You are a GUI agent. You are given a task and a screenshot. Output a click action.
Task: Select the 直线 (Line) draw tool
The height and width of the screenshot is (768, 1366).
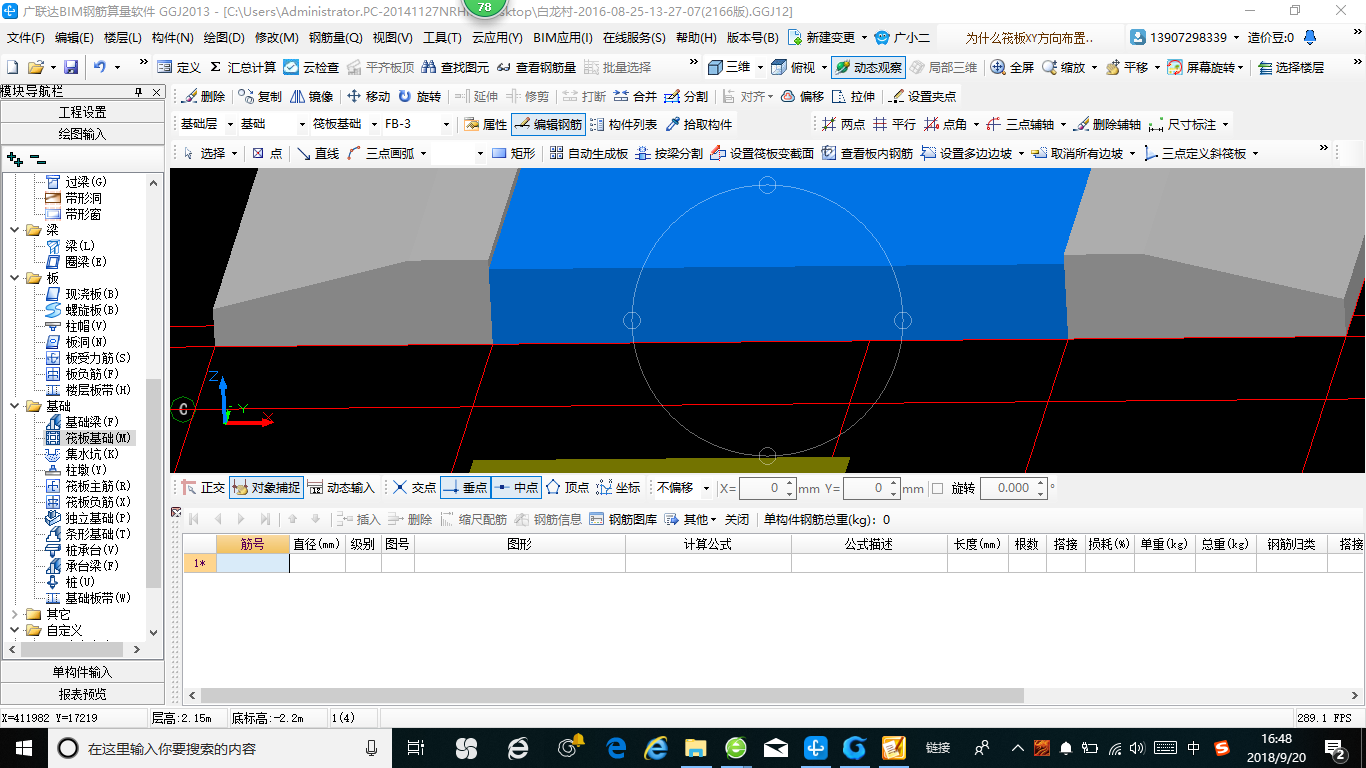[317, 153]
